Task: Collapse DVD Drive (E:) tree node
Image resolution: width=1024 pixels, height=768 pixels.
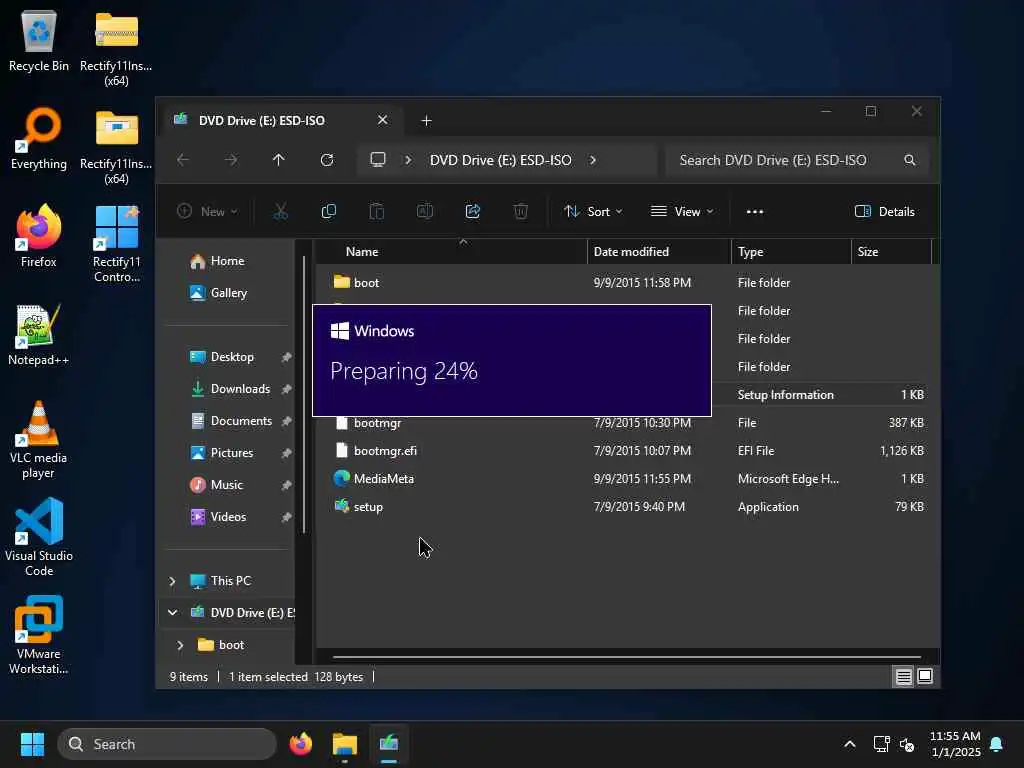Action: (x=172, y=613)
